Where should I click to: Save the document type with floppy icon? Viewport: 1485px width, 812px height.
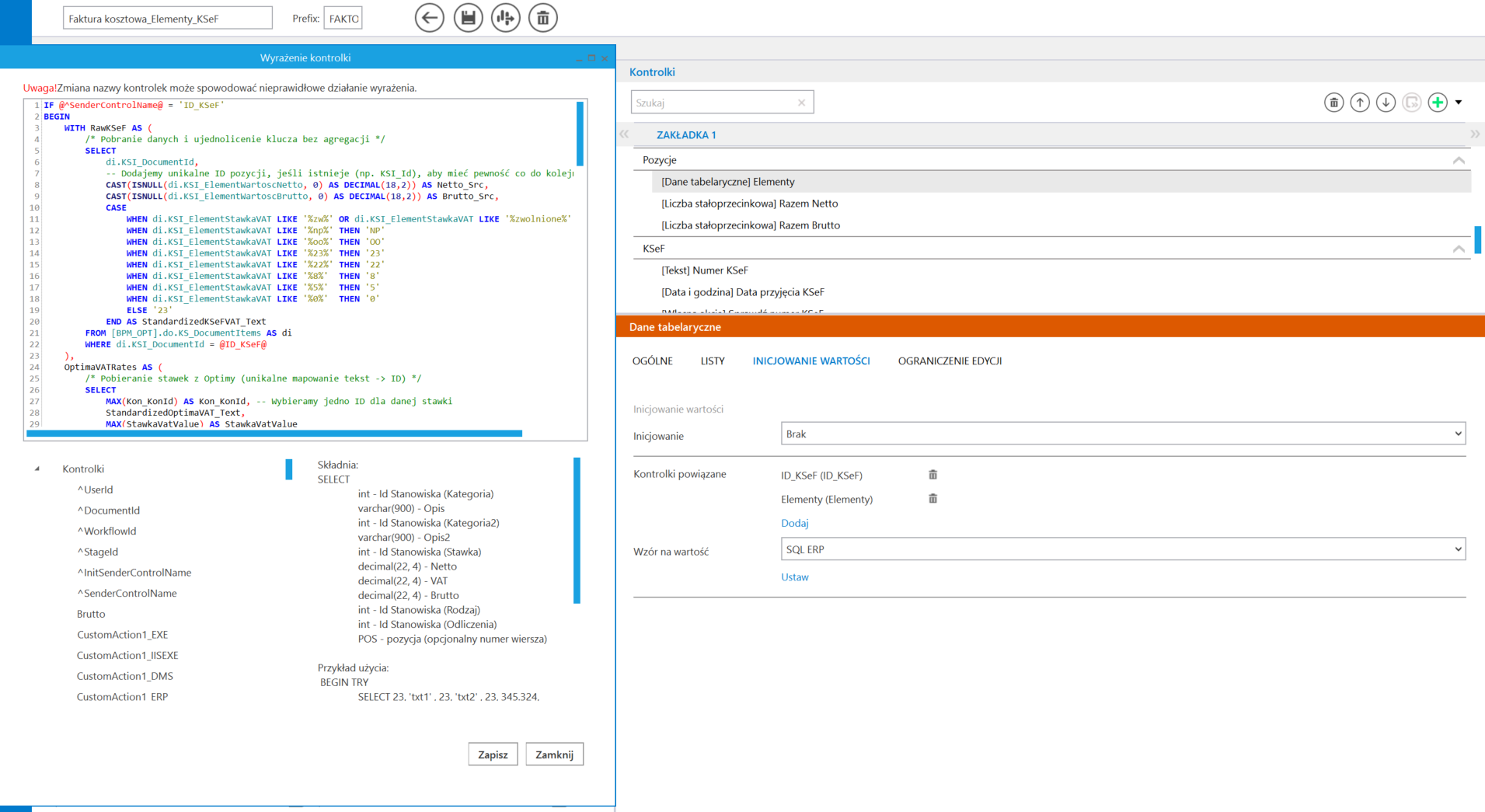point(468,18)
